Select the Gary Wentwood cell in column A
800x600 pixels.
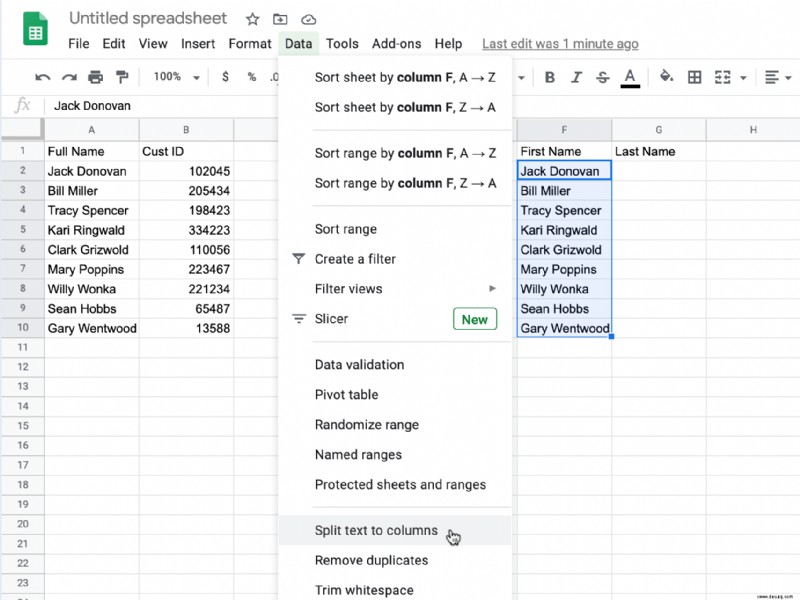click(92, 329)
